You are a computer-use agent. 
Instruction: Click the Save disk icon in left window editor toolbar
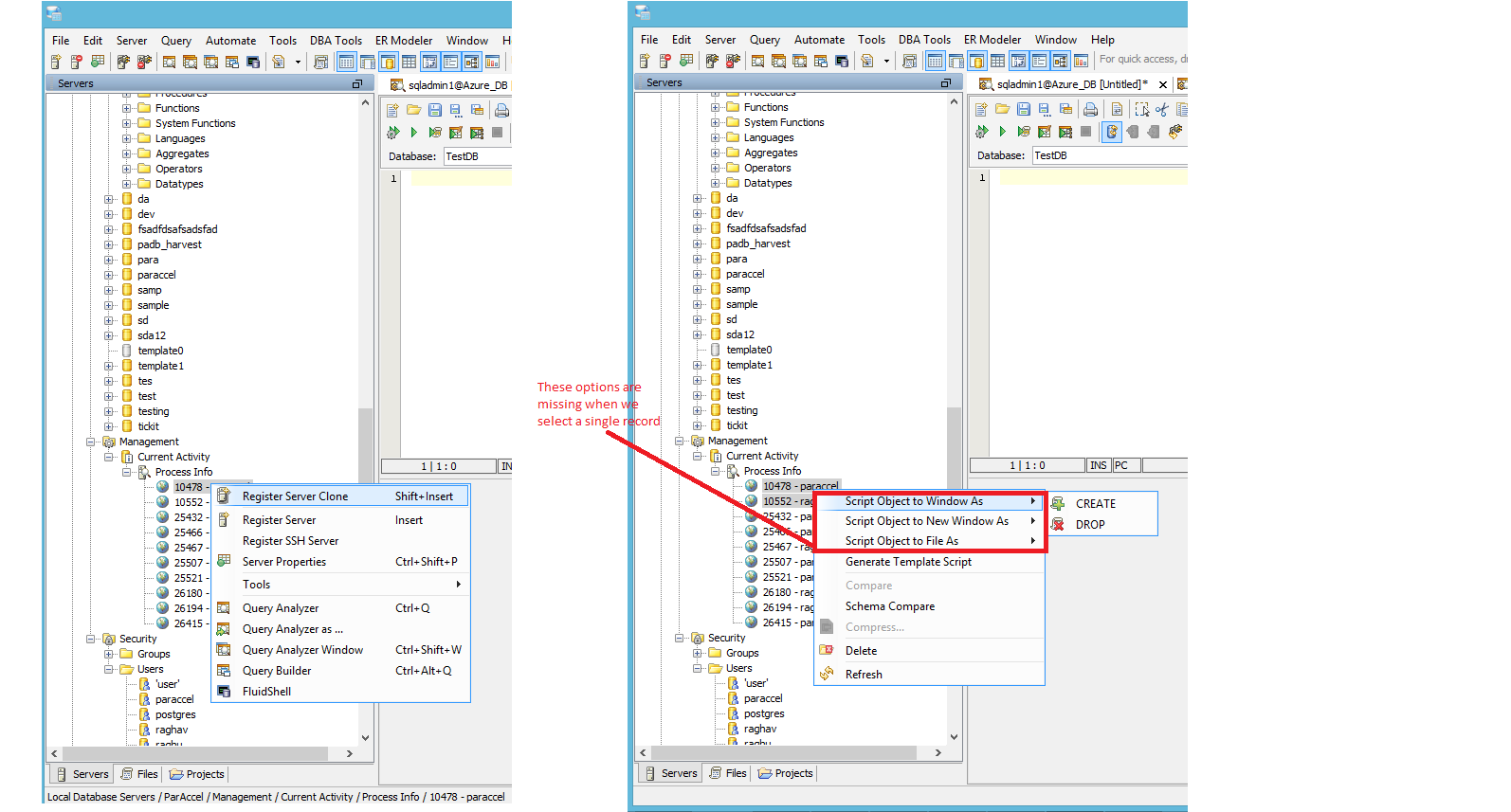(435, 110)
